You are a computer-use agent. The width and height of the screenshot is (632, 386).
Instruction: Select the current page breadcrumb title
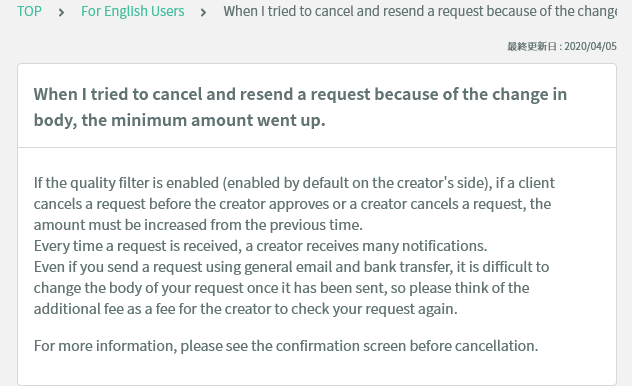pyautogui.click(x=420, y=11)
